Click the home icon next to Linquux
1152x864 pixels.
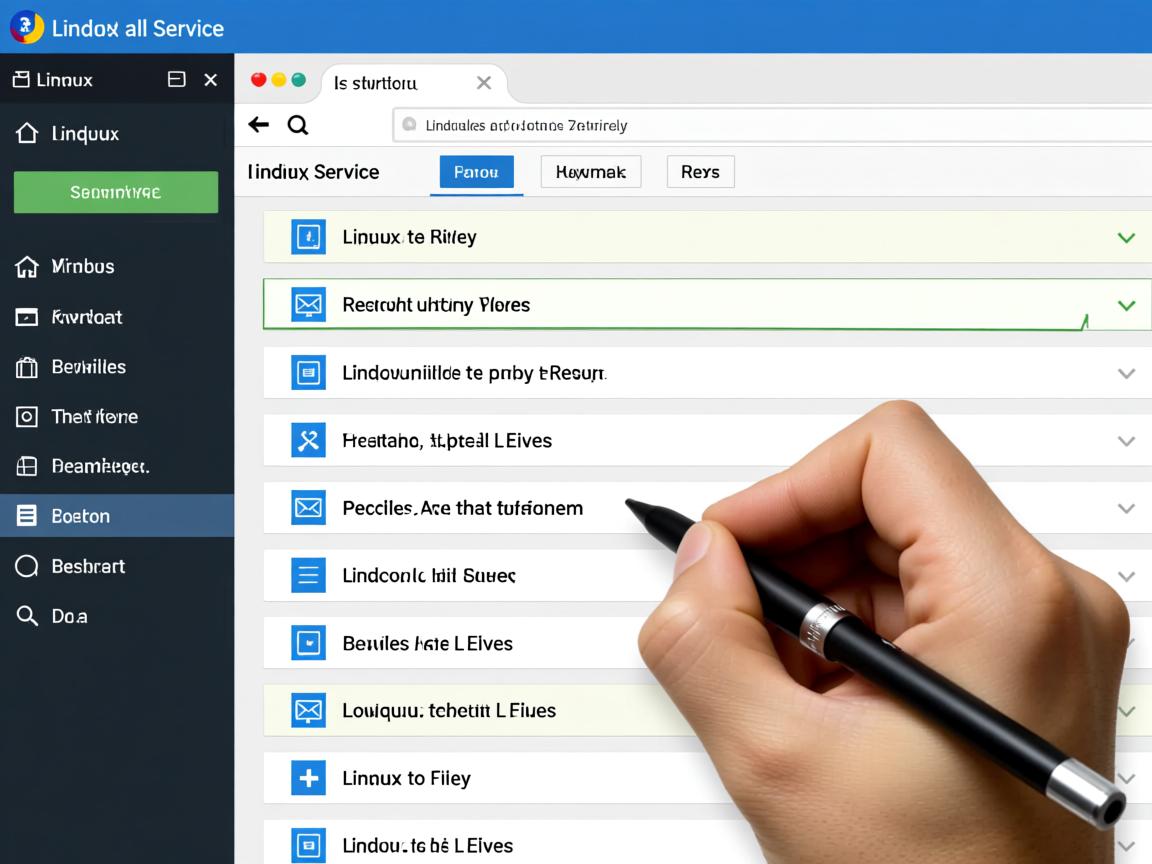pos(27,133)
